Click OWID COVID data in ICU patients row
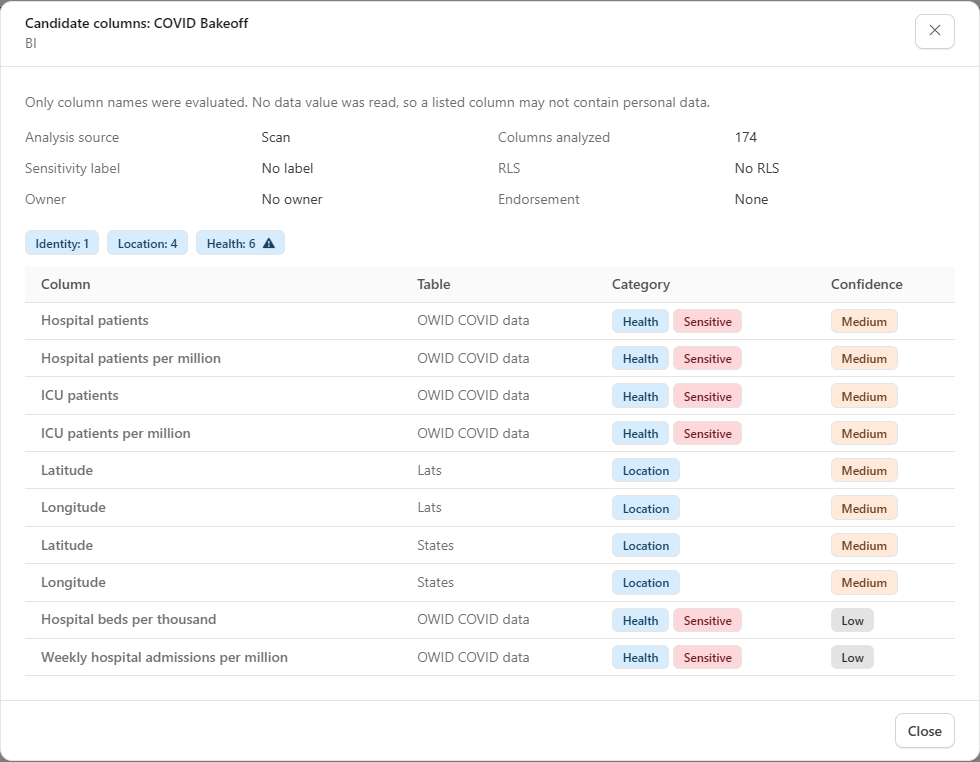Image resolution: width=980 pixels, height=762 pixels. point(473,396)
